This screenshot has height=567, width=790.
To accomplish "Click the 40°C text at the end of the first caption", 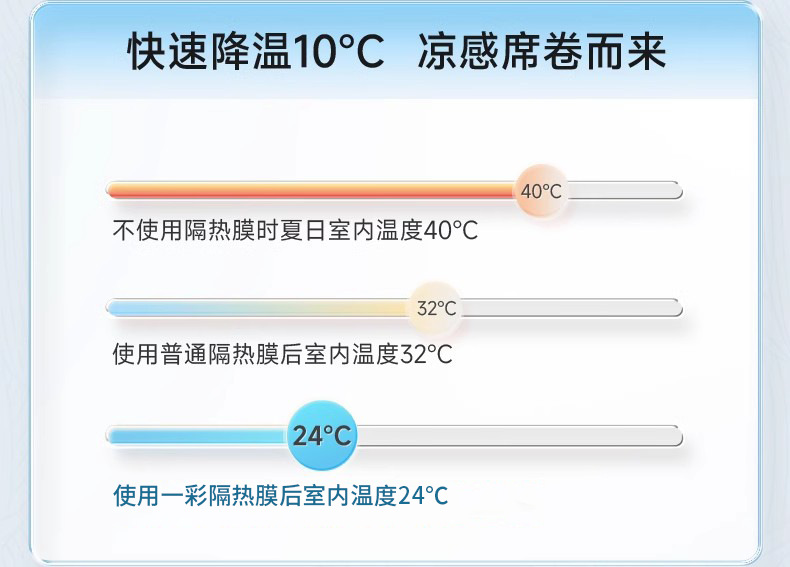I will (x=450, y=231).
